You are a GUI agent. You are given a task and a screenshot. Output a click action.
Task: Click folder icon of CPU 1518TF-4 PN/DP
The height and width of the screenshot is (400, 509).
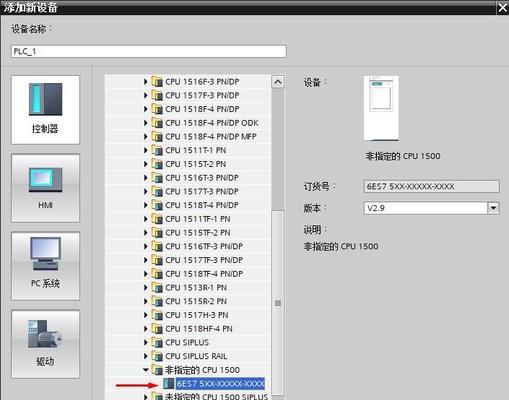(157, 273)
